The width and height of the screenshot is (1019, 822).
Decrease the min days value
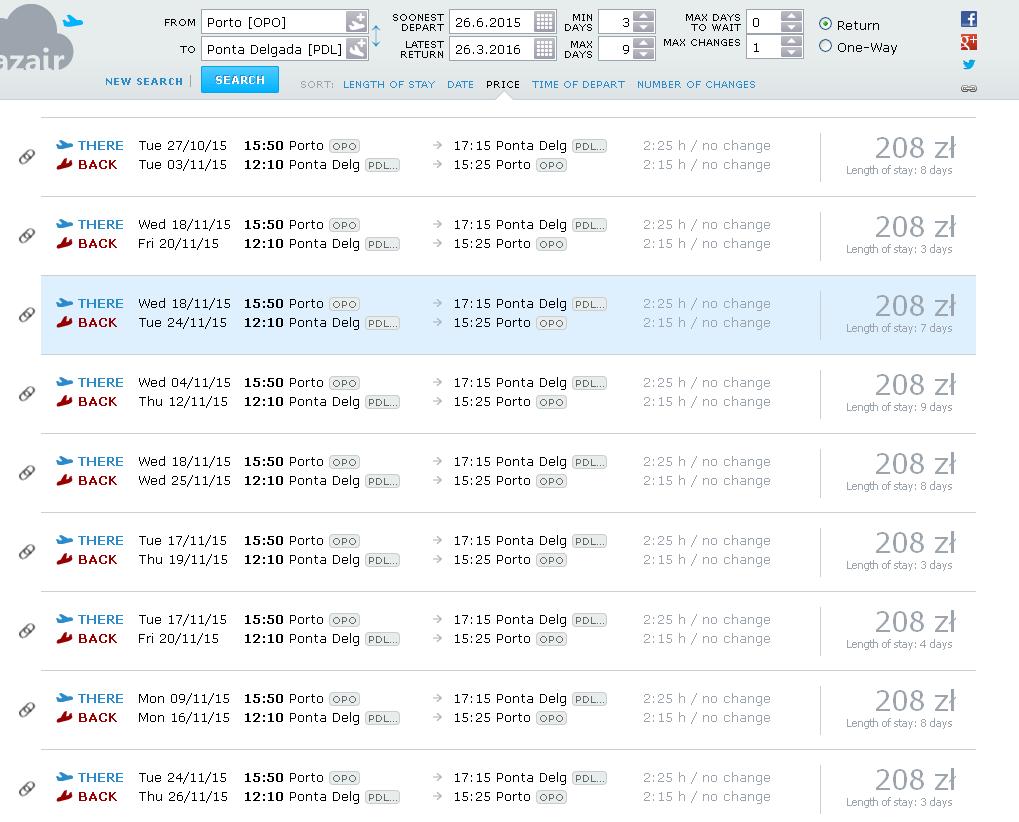point(643,27)
